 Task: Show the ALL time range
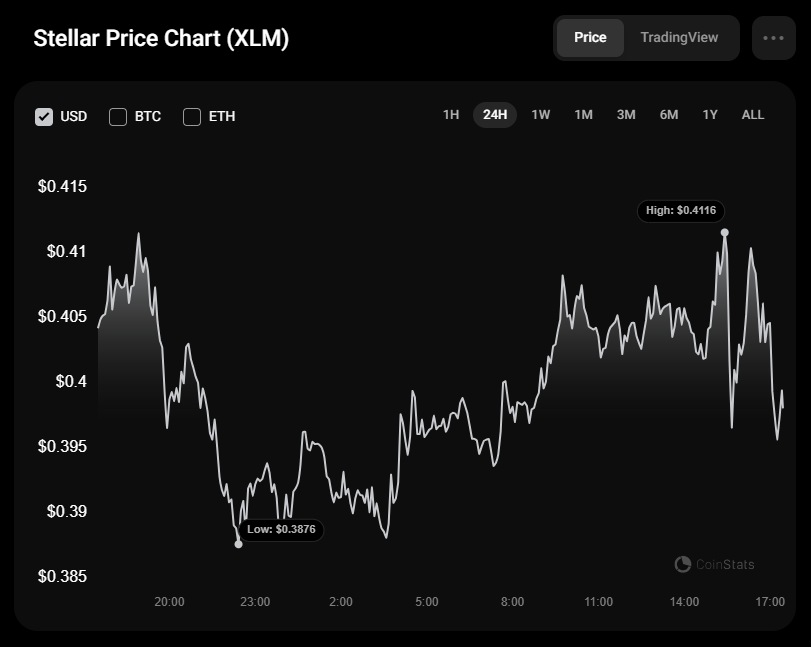click(x=753, y=115)
